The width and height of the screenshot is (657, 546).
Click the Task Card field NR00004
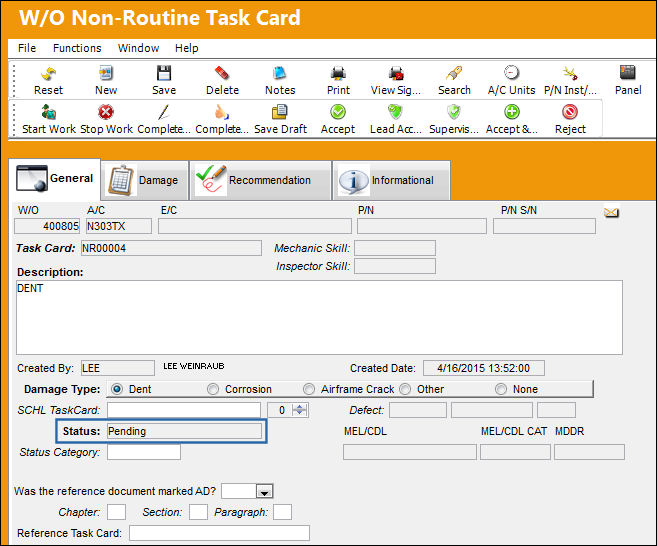click(x=171, y=248)
